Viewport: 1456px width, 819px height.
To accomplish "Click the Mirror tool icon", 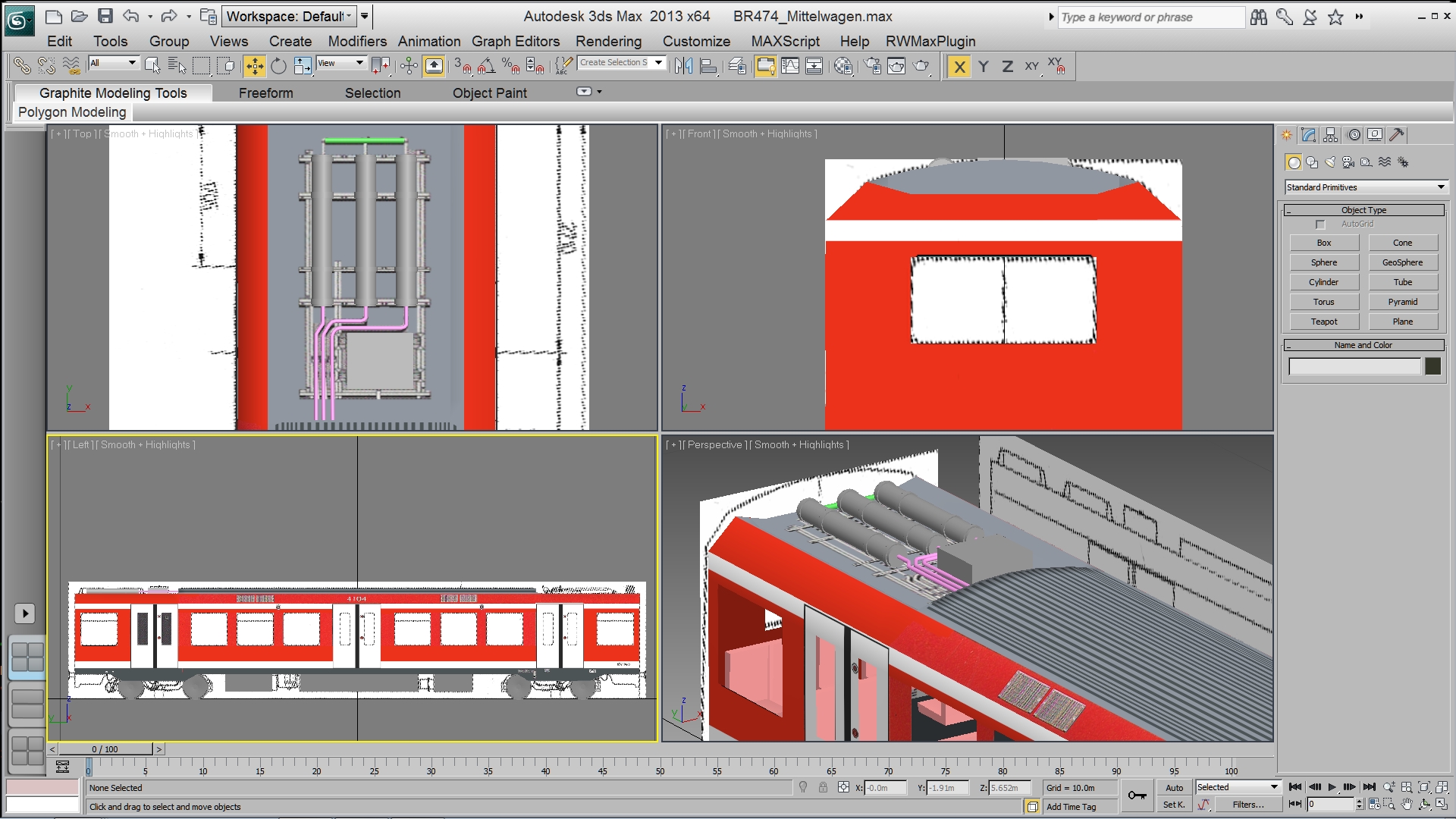I will [683, 67].
